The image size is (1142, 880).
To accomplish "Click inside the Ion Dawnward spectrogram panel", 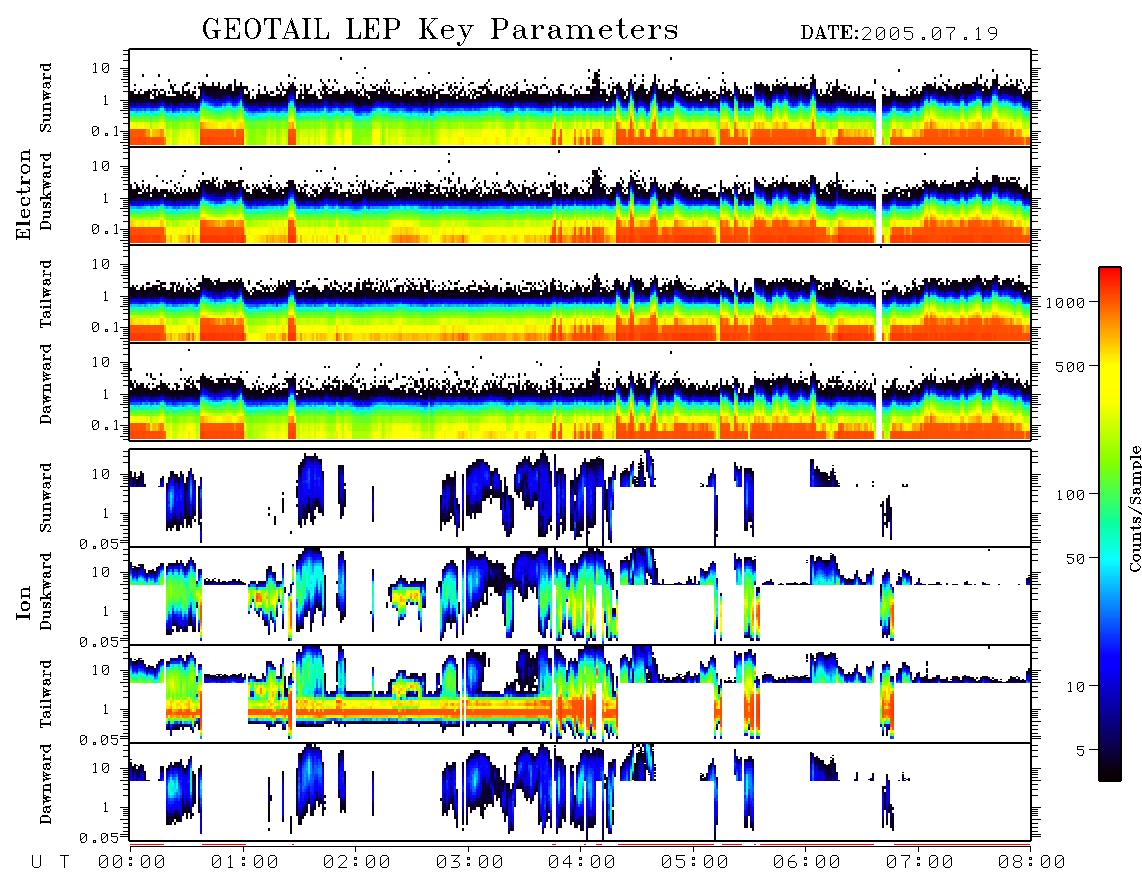I will [580, 792].
